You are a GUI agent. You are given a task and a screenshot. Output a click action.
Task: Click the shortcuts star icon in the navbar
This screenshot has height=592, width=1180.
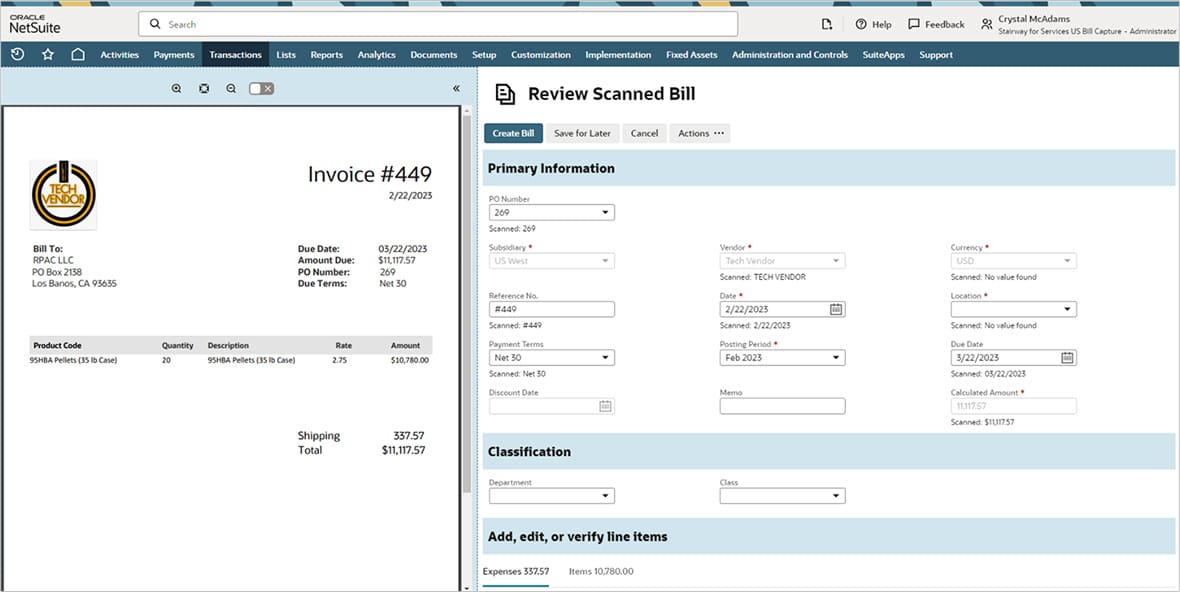48,54
